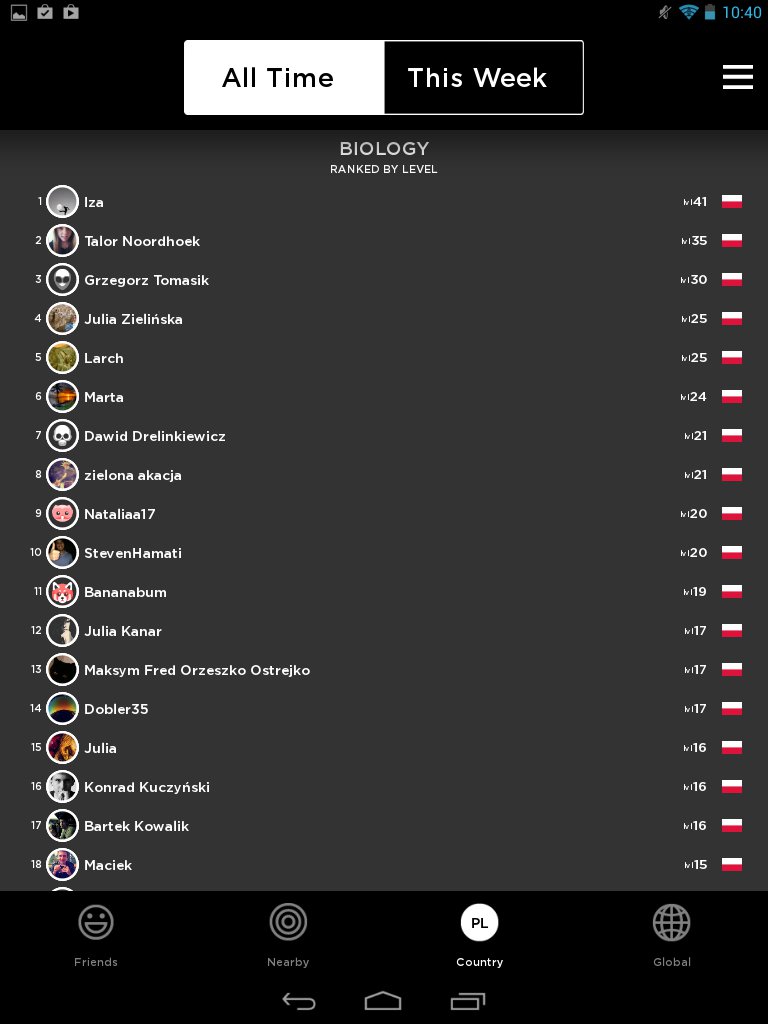Open Talor Noordhoek's profile
This screenshot has height=1024, width=768.
click(142, 241)
